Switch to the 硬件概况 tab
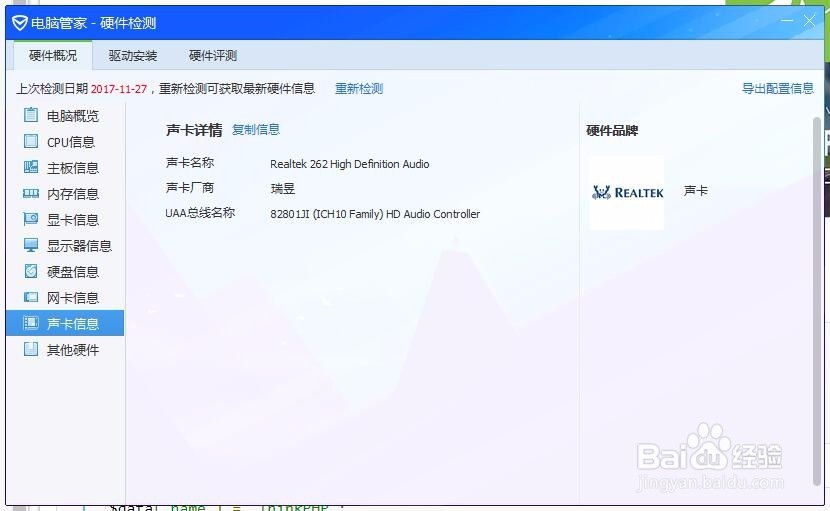The width and height of the screenshot is (830, 511). (x=53, y=56)
